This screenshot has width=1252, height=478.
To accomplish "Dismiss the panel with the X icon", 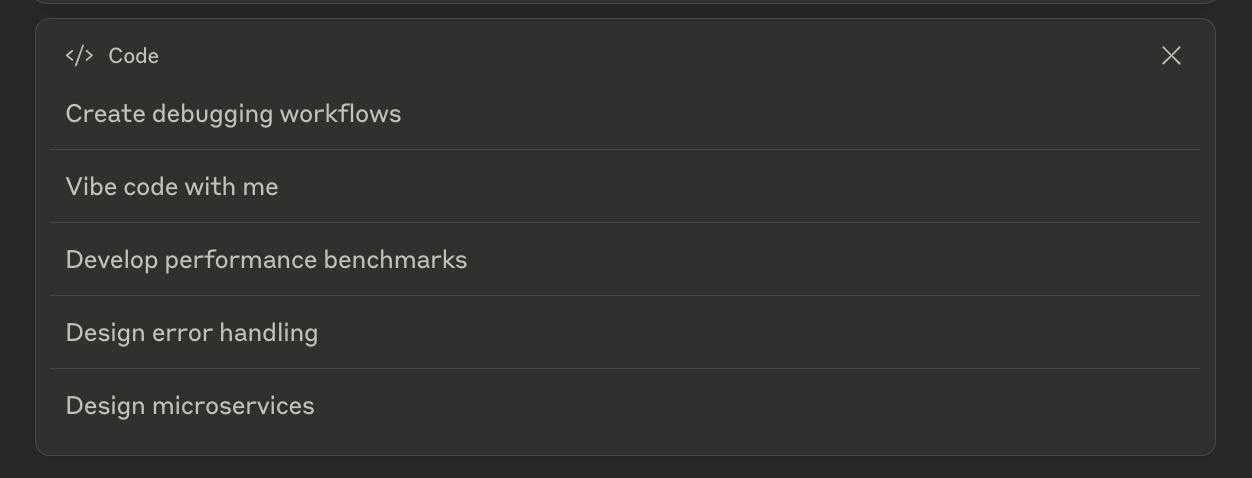I will pyautogui.click(x=1171, y=56).
